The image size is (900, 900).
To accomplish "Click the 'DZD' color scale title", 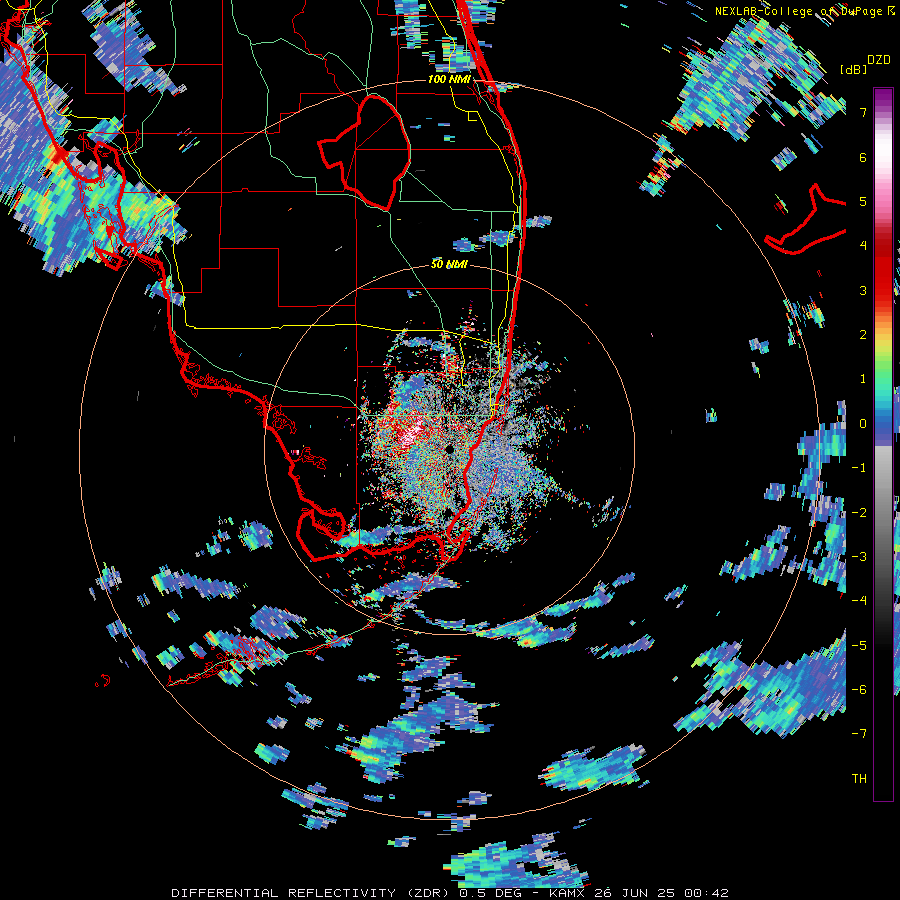I will coord(879,59).
